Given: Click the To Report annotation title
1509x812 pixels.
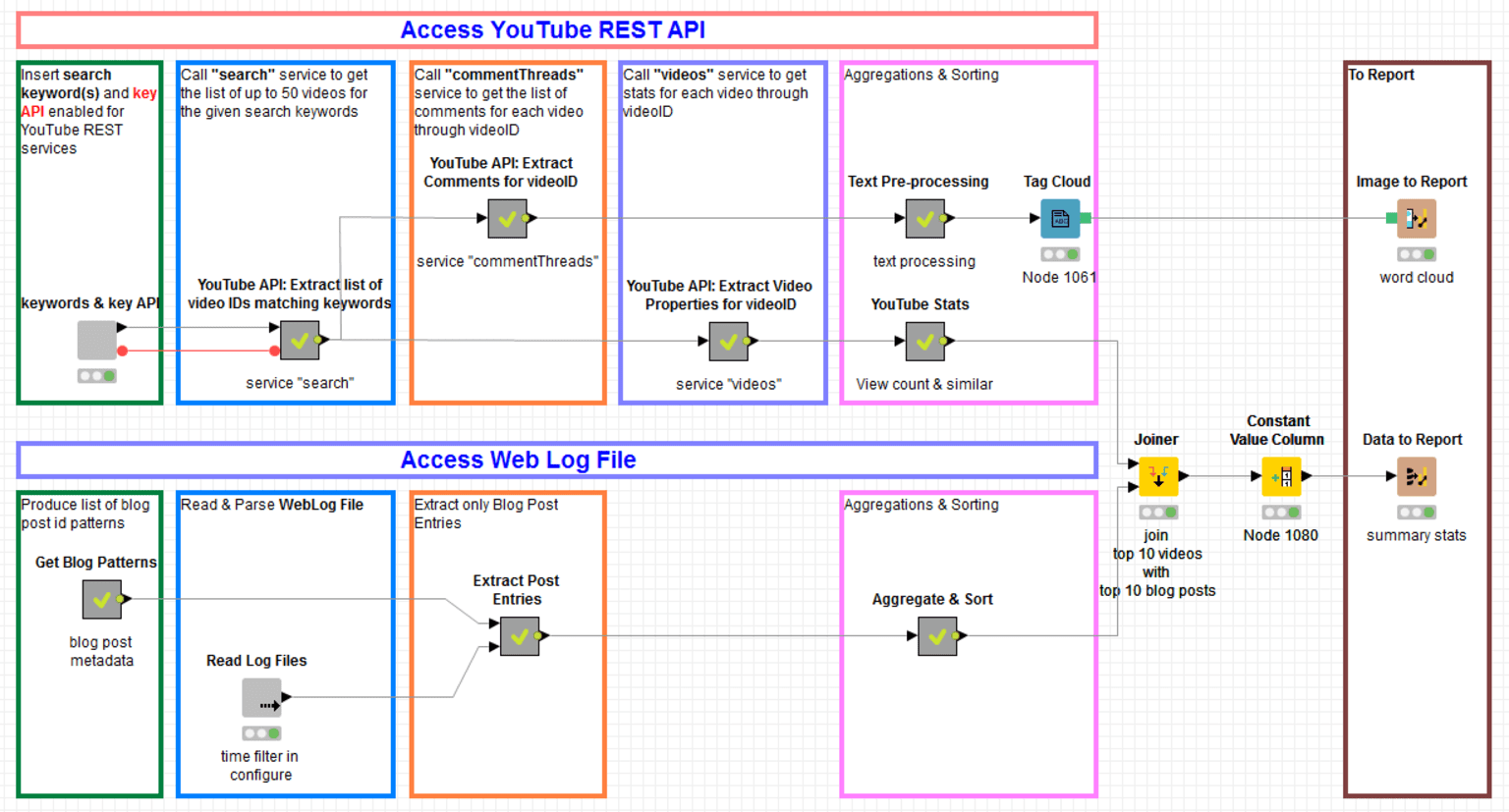Looking at the screenshot, I should pyautogui.click(x=1381, y=75).
